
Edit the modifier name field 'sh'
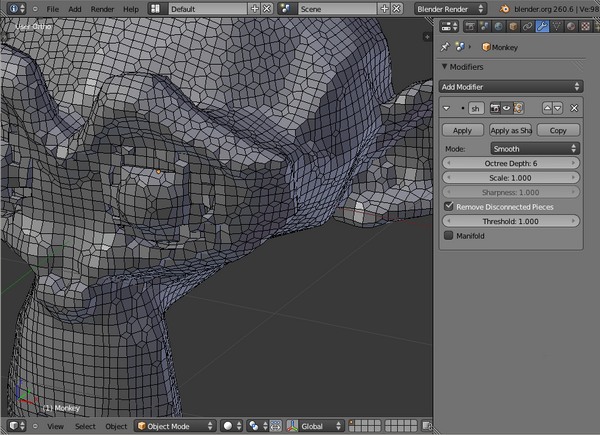pos(476,108)
